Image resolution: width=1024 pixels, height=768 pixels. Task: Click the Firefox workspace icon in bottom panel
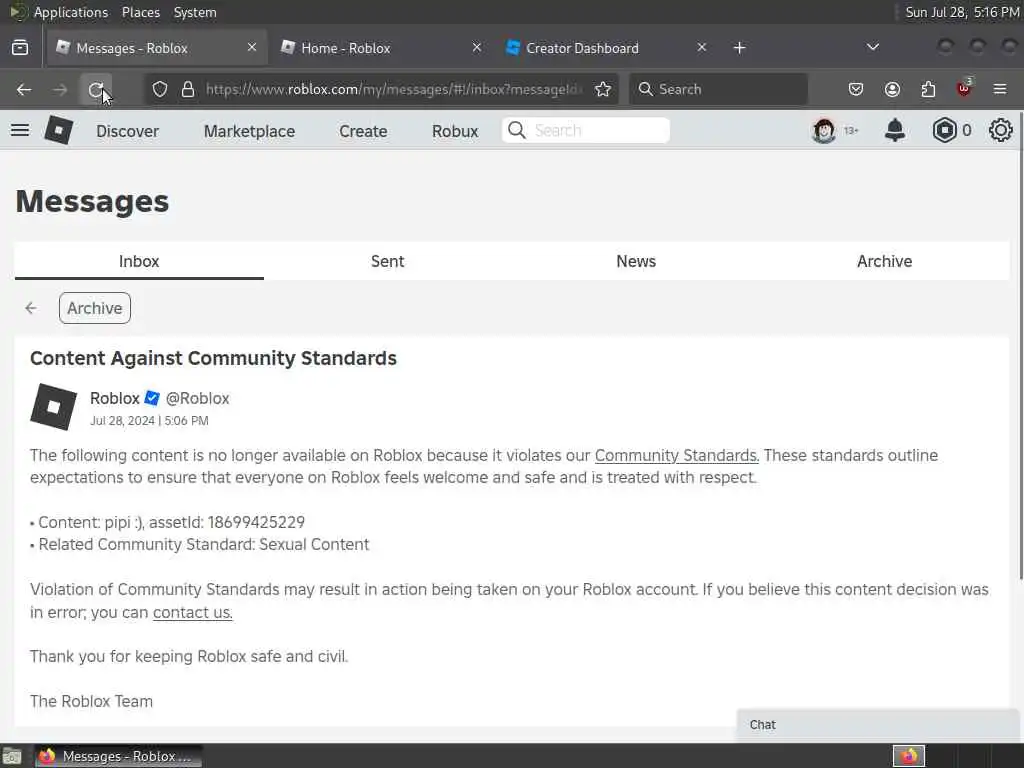tap(909, 756)
